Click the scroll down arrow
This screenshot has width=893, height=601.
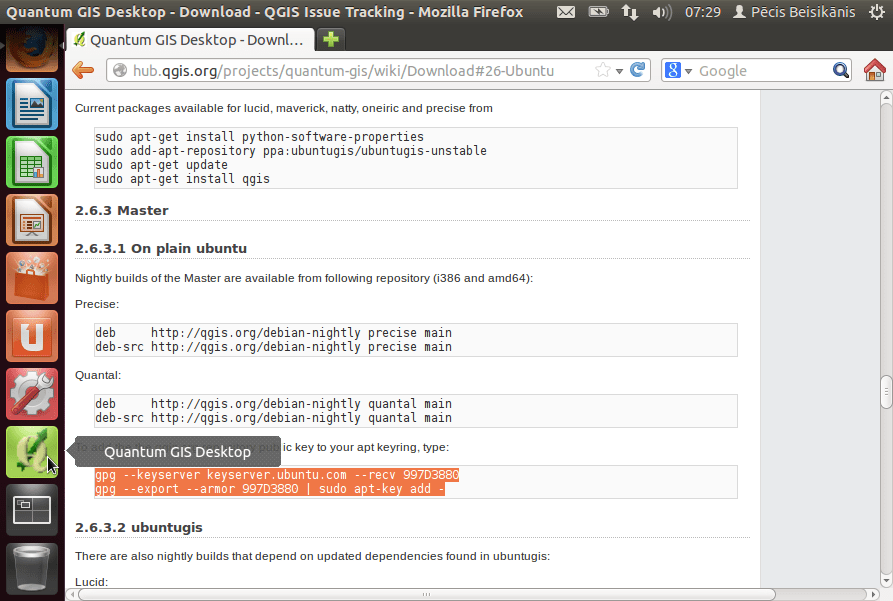coord(886,581)
